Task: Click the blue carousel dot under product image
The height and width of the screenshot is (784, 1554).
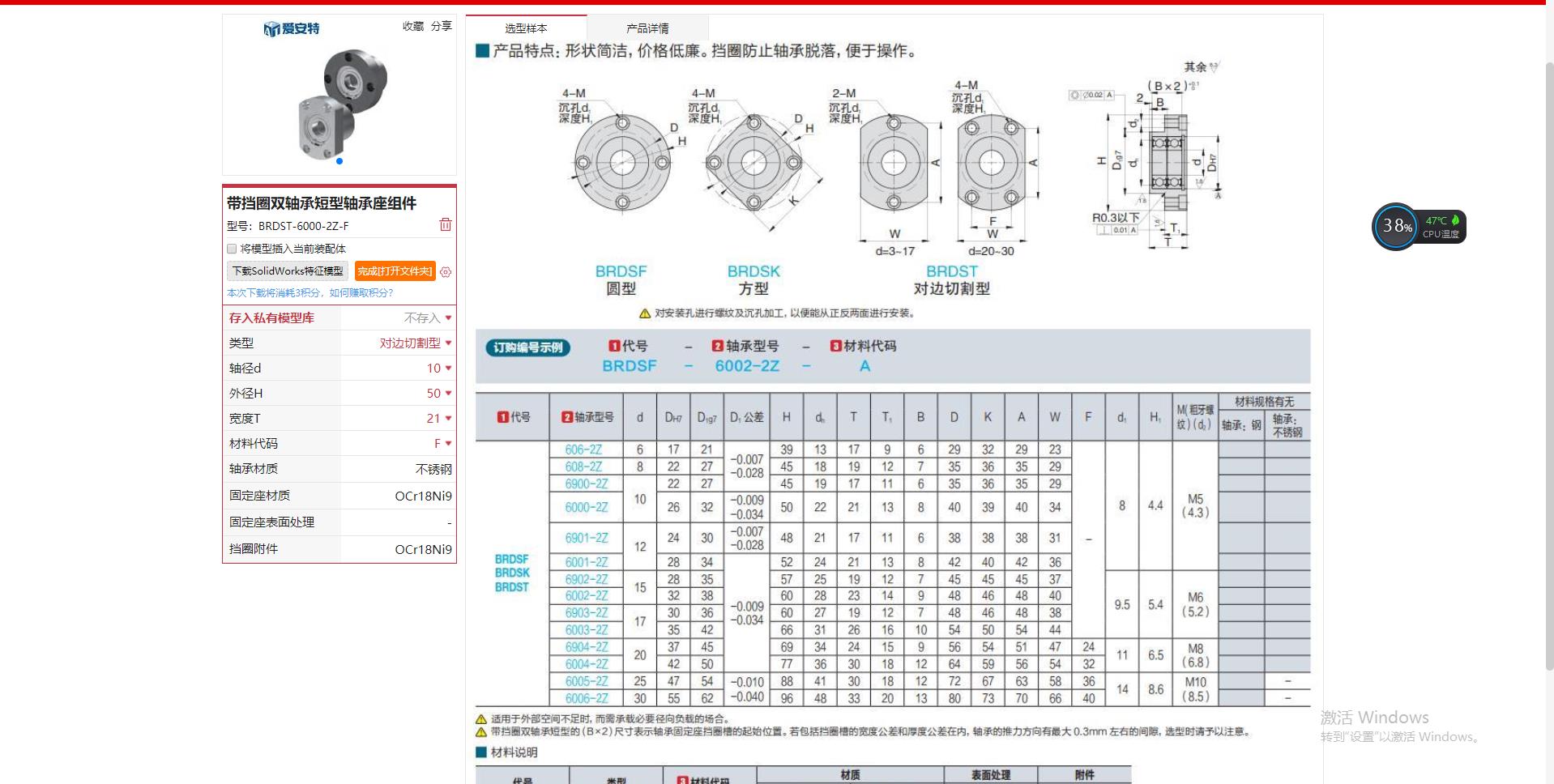Action: pos(339,161)
